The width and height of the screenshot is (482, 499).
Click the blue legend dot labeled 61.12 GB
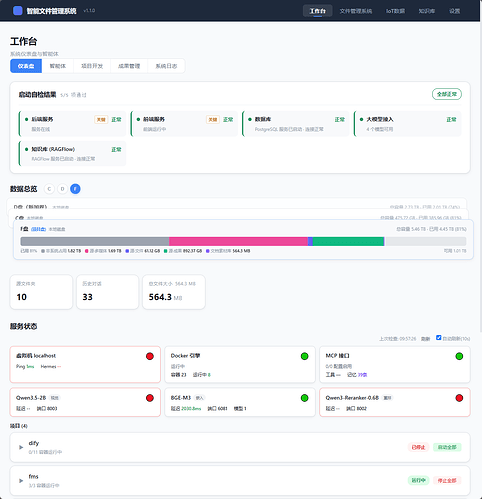coord(127,251)
